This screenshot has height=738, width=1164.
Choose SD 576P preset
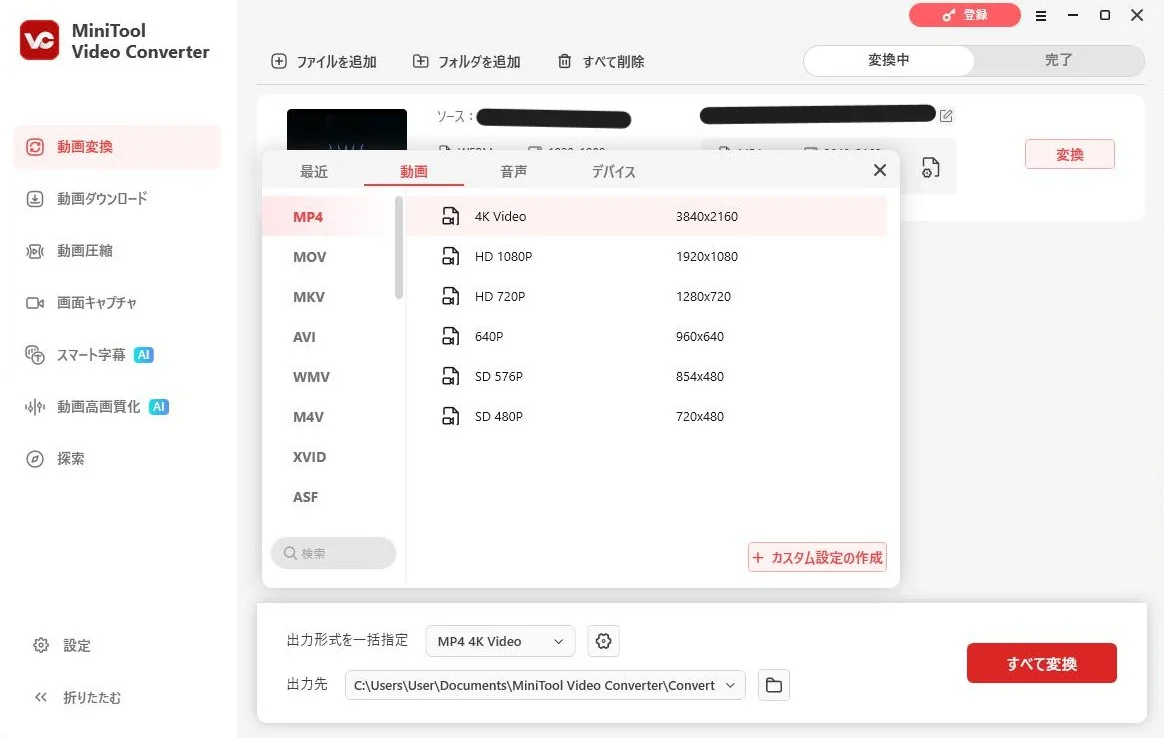click(x=647, y=377)
